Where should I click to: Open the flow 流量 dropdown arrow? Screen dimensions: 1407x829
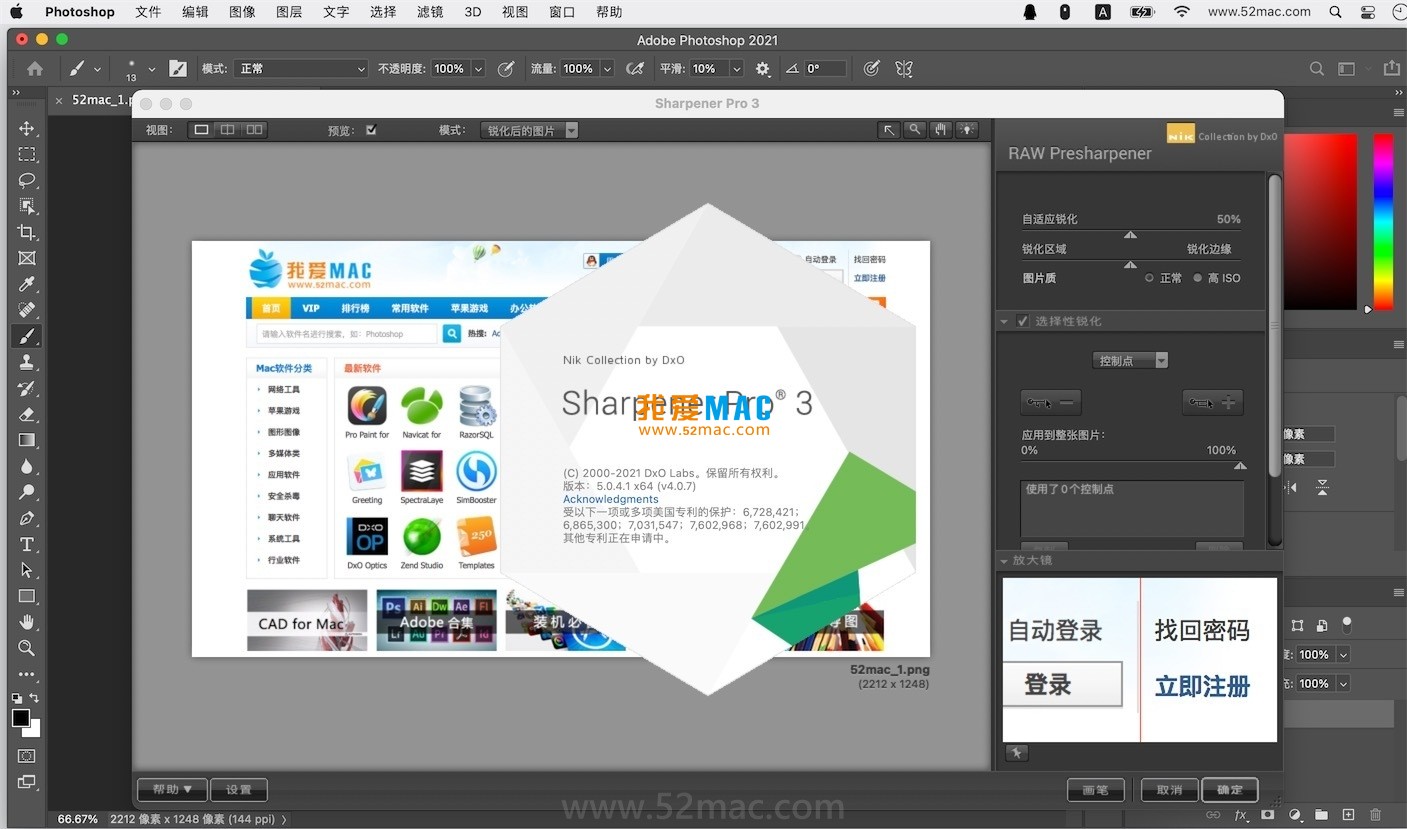pos(606,69)
